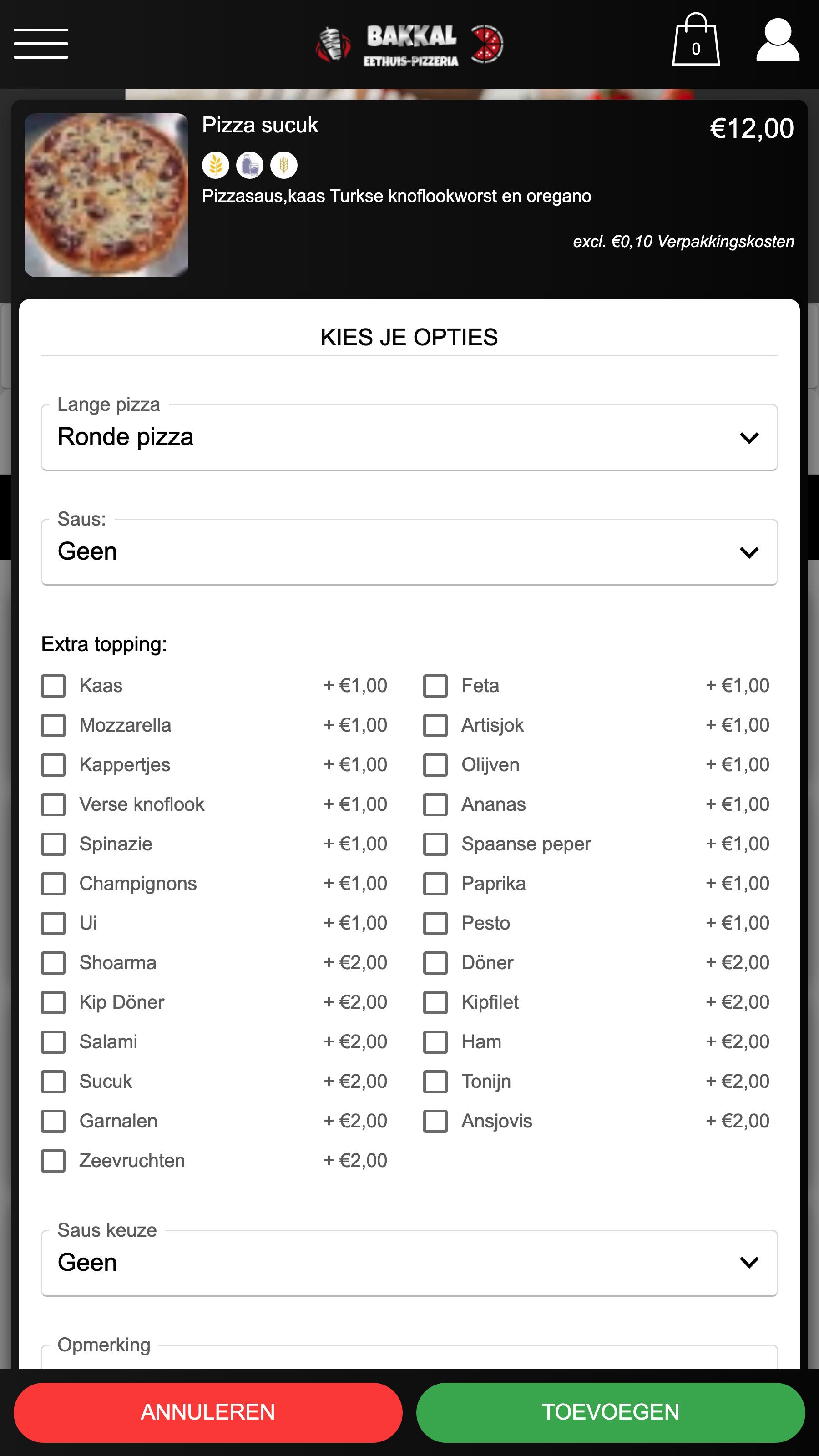Check the Kipfilet topping
This screenshot has width=819, height=1456.
coord(435,1002)
